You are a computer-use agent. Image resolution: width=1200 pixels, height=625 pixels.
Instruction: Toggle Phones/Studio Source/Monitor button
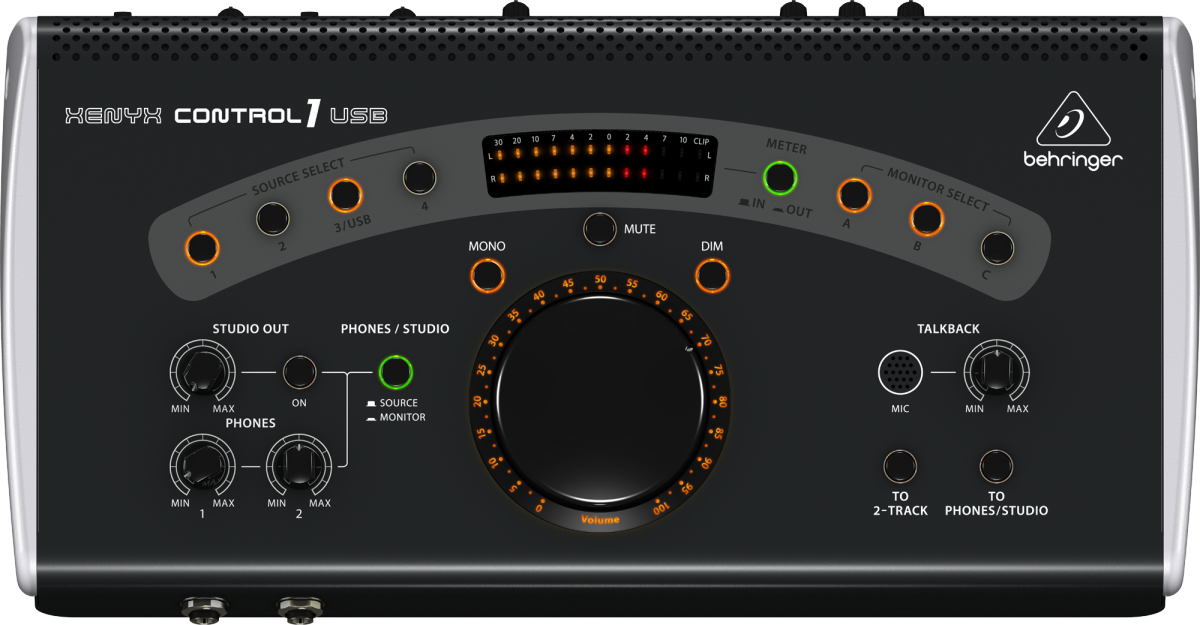coord(397,372)
